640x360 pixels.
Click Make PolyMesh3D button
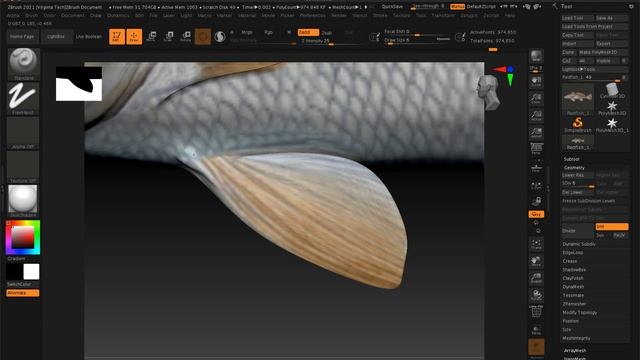tap(603, 52)
